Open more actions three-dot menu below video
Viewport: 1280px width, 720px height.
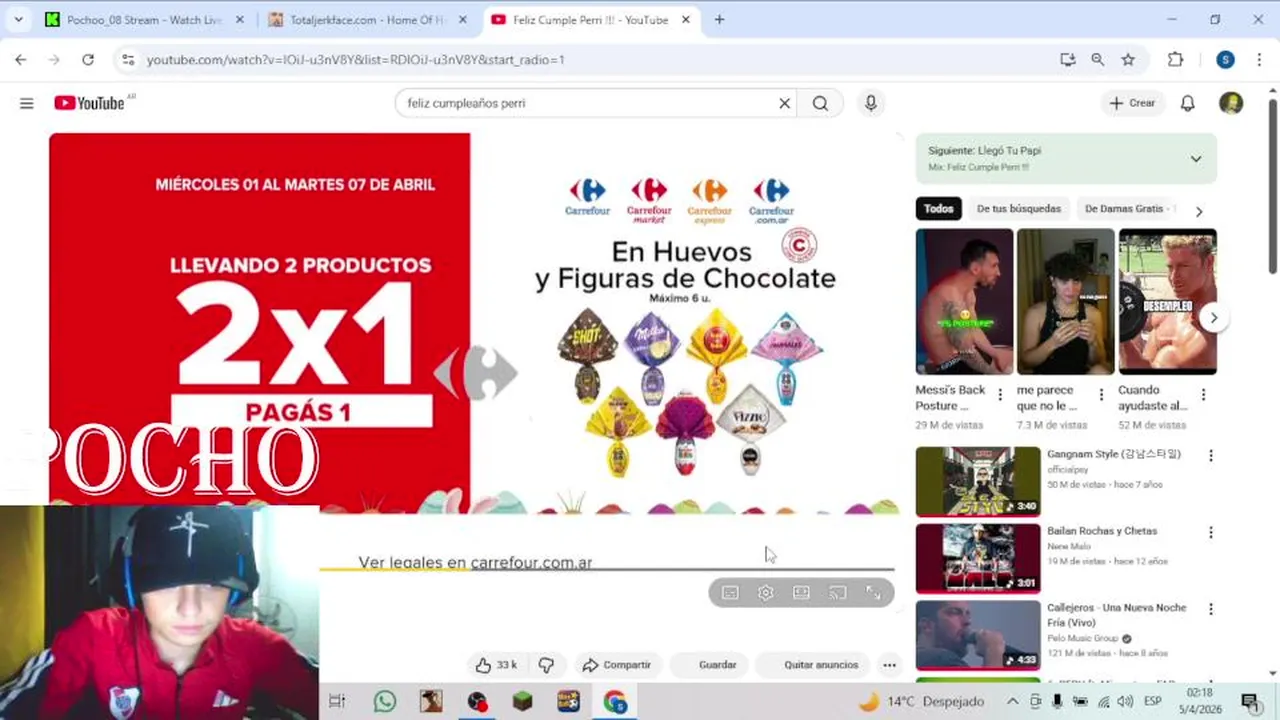pyautogui.click(x=889, y=665)
